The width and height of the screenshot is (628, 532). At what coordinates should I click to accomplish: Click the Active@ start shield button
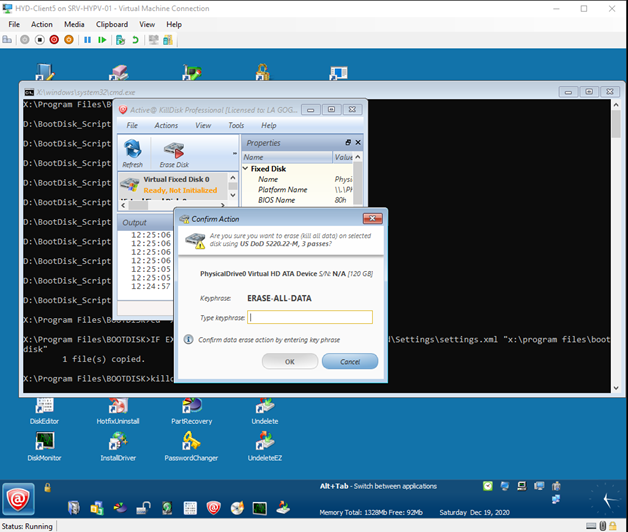pyautogui.click(x=18, y=499)
